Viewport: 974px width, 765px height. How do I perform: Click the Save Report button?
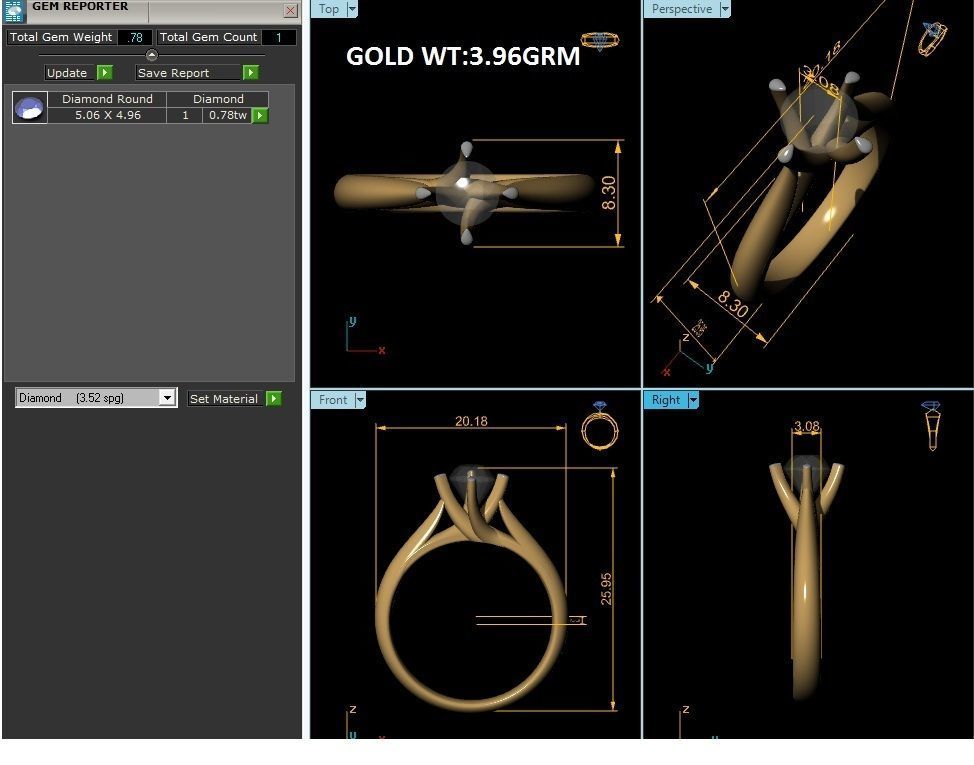(188, 73)
